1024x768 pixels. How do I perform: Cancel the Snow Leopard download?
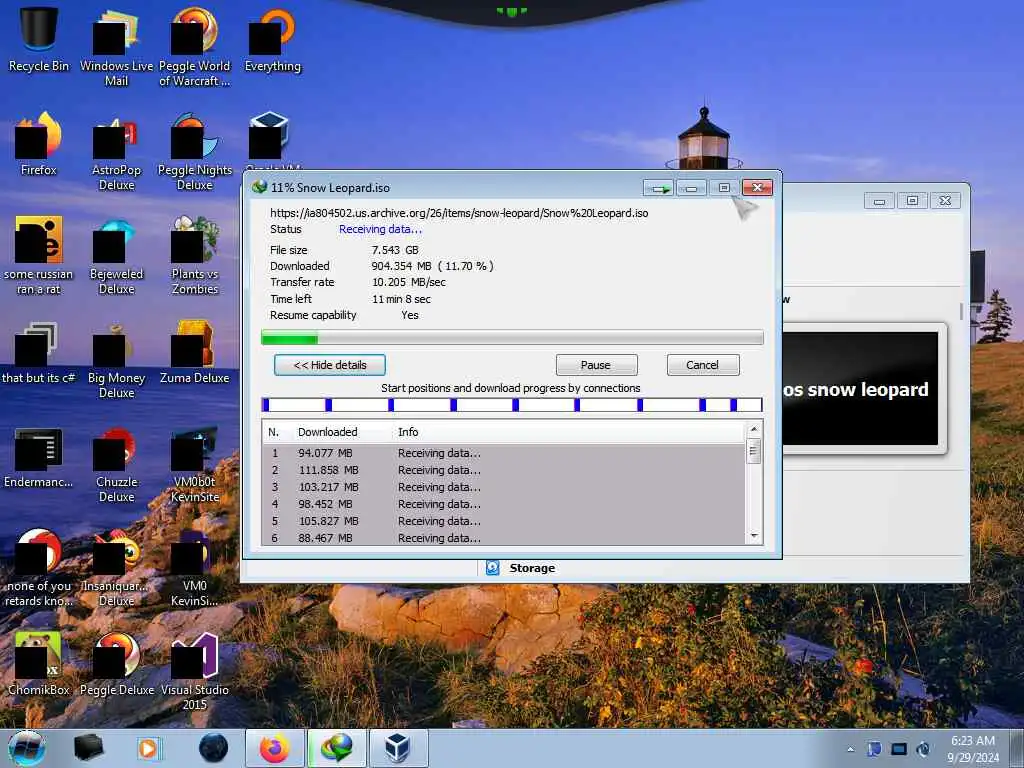703,365
